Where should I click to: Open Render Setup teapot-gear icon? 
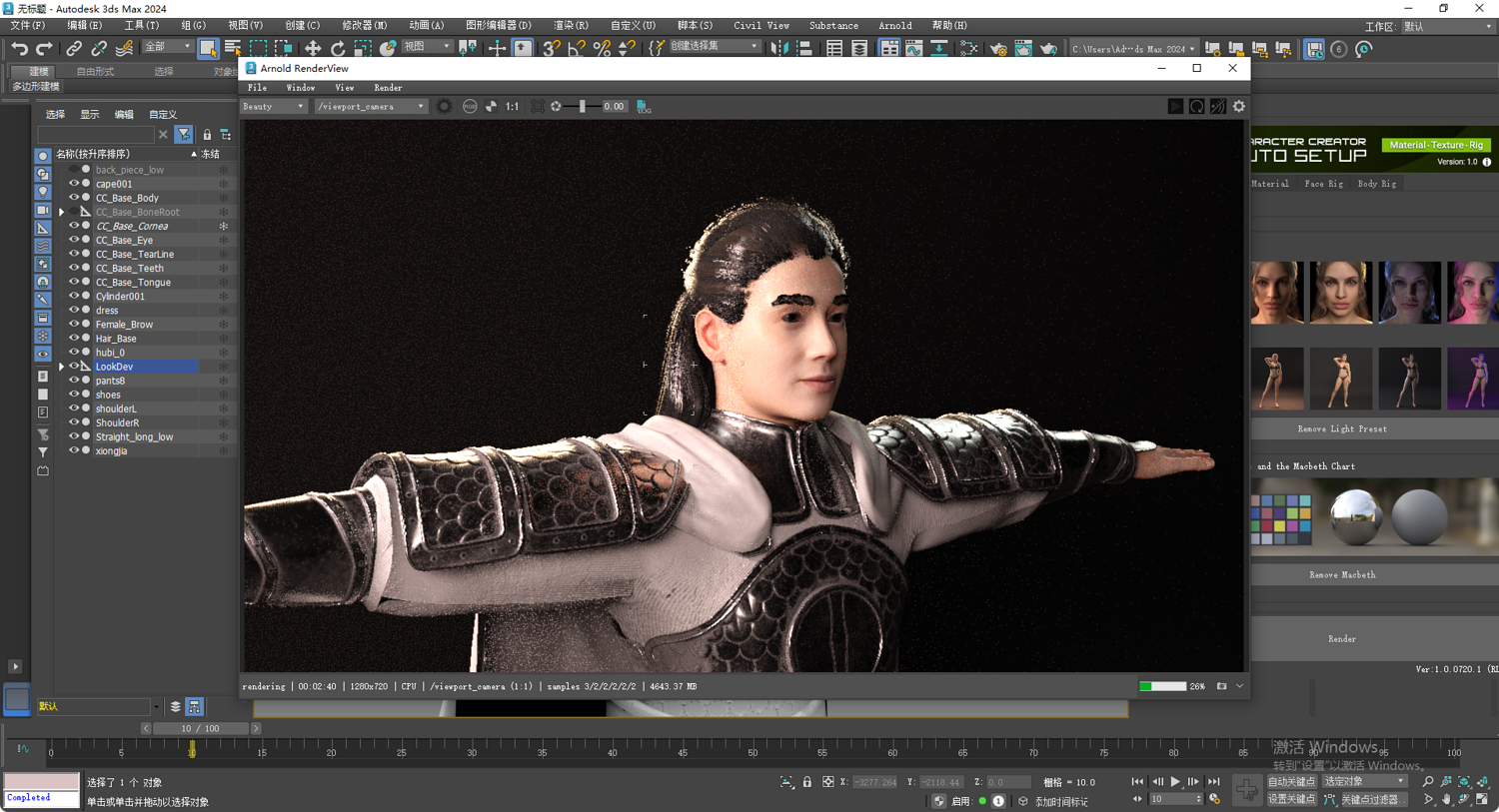998,48
